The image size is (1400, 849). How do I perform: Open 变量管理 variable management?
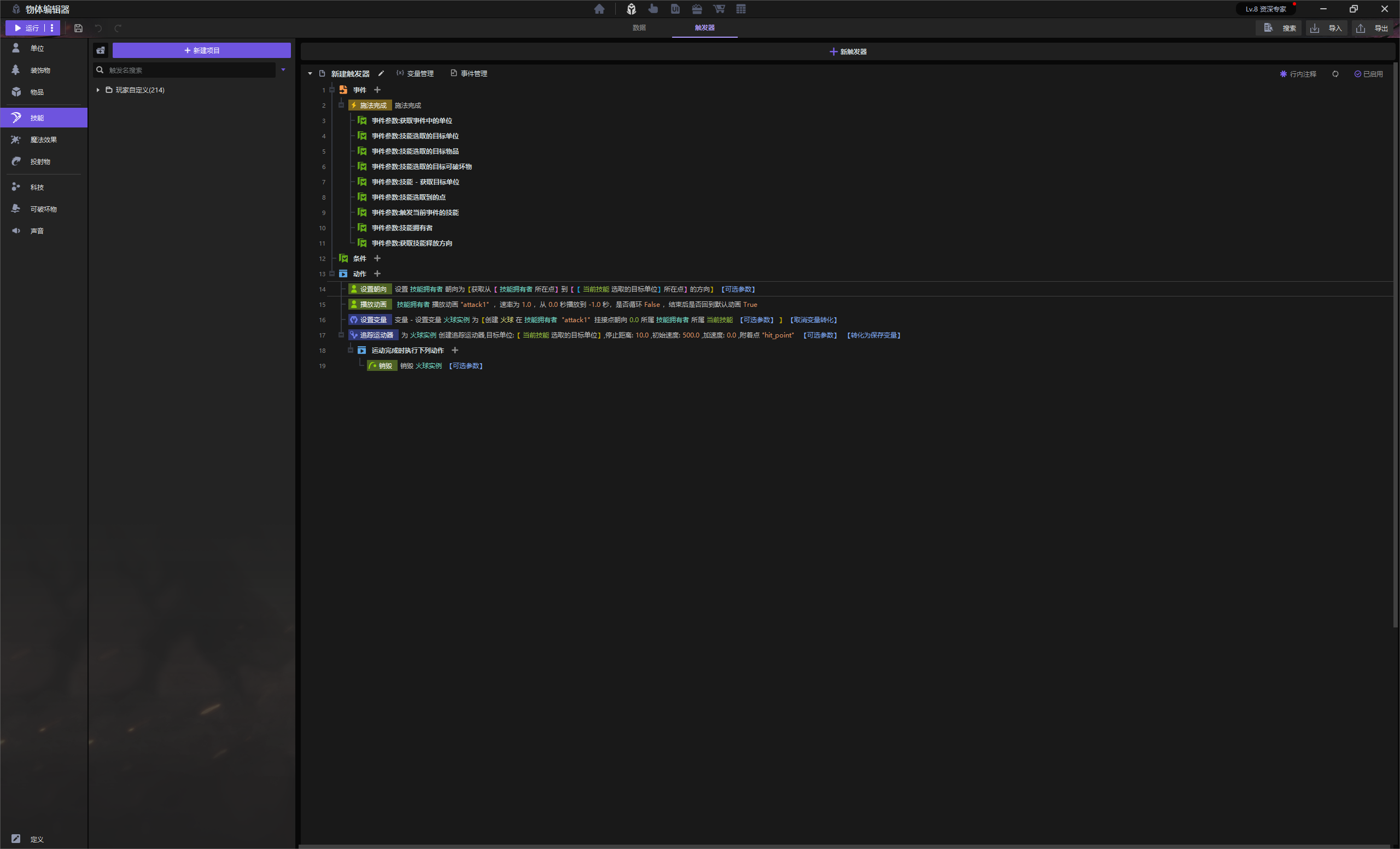pos(415,74)
